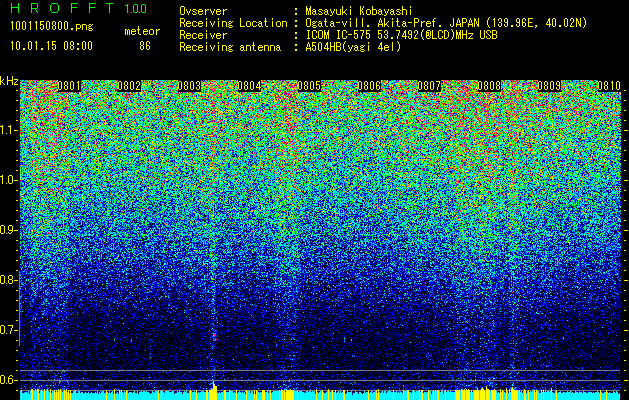Click the receiver ICOM IC-575 text

(x=338, y=35)
